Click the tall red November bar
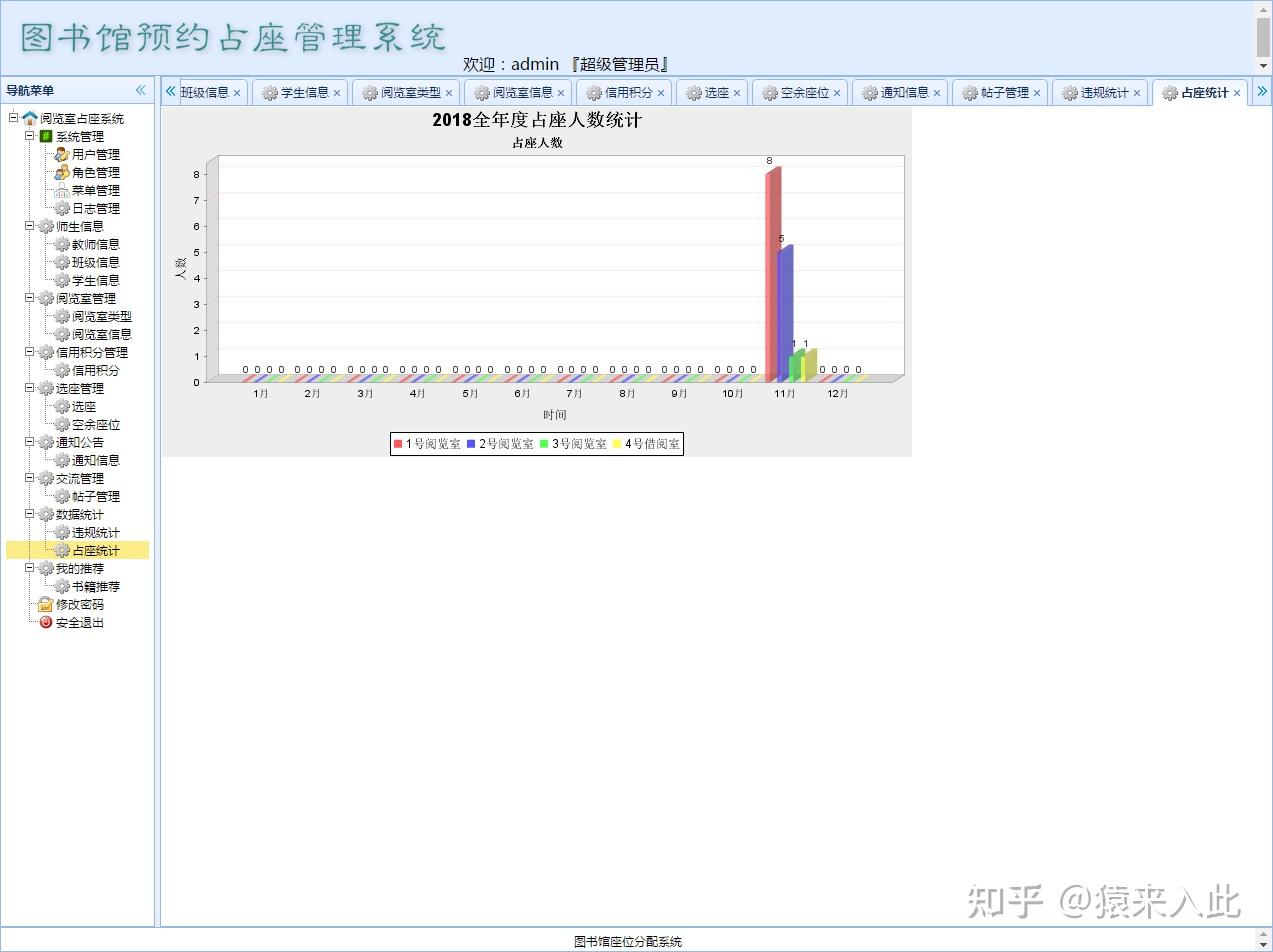 (771, 270)
